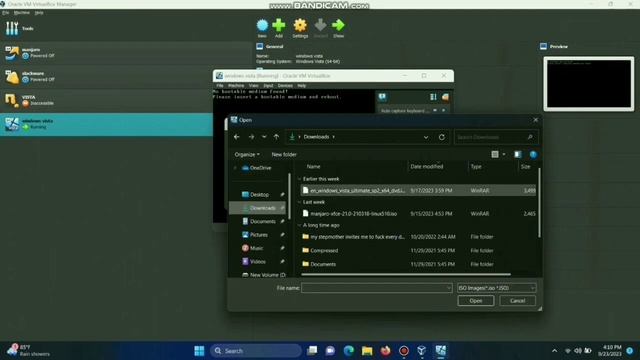Click the green Add machine icon
The image size is (640, 360).
pos(279,25)
